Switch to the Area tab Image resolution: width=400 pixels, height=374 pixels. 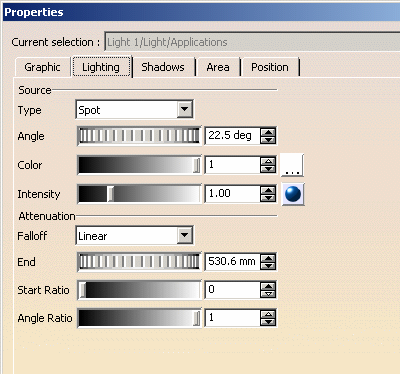pos(218,67)
